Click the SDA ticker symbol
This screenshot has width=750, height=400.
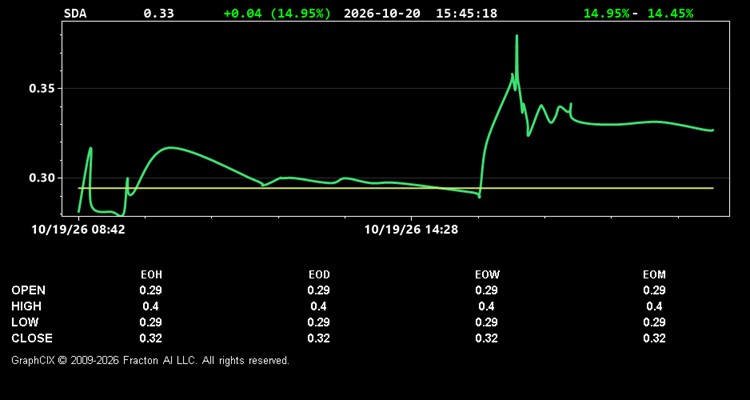coord(75,13)
